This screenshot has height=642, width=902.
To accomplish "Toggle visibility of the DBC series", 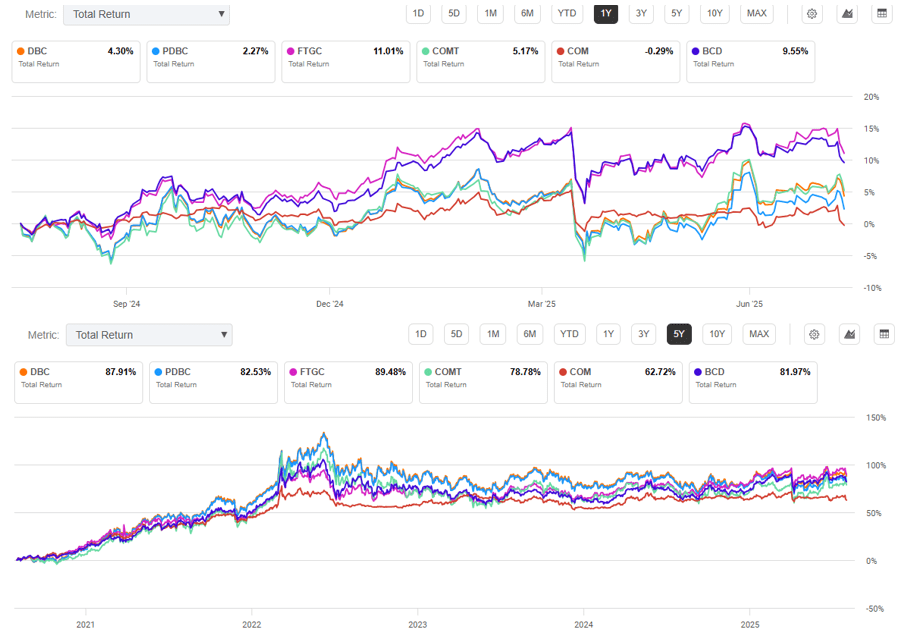I will pos(75,60).
